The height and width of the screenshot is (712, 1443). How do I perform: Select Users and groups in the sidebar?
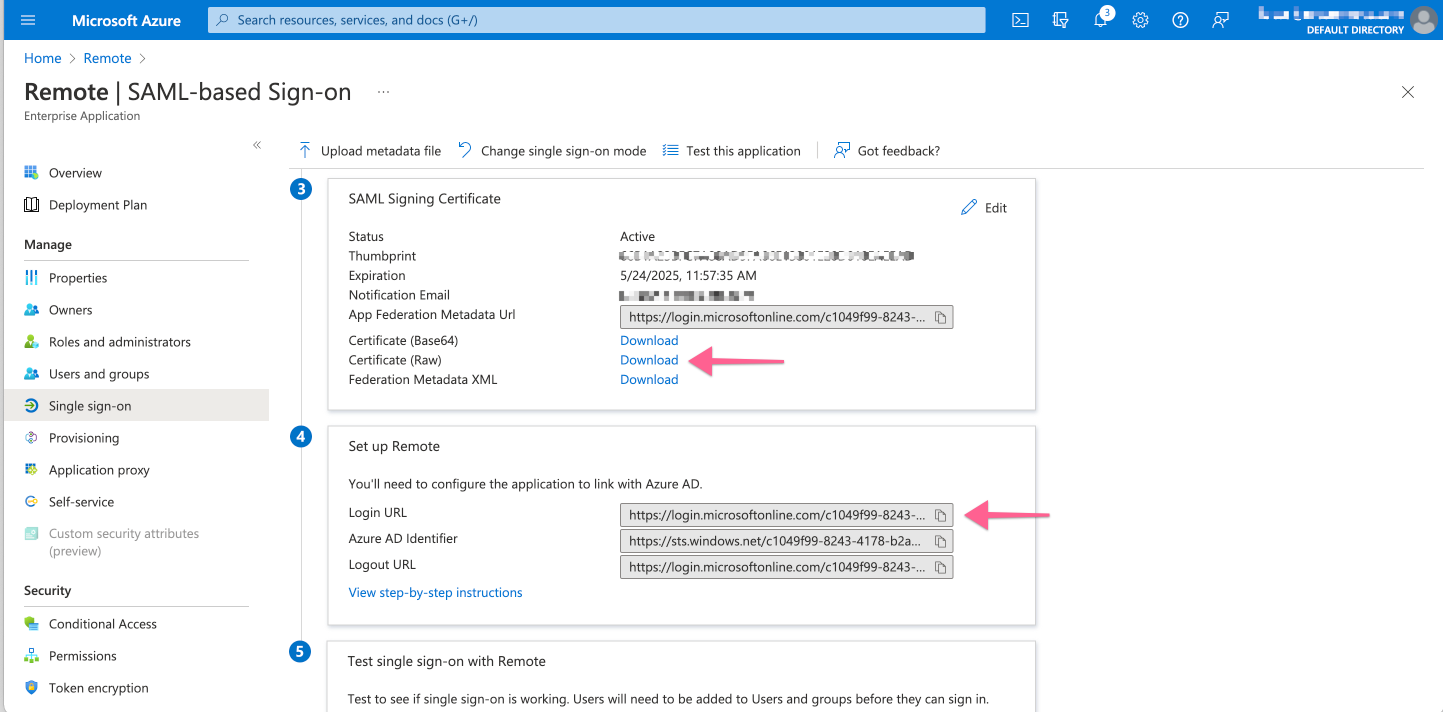99,373
